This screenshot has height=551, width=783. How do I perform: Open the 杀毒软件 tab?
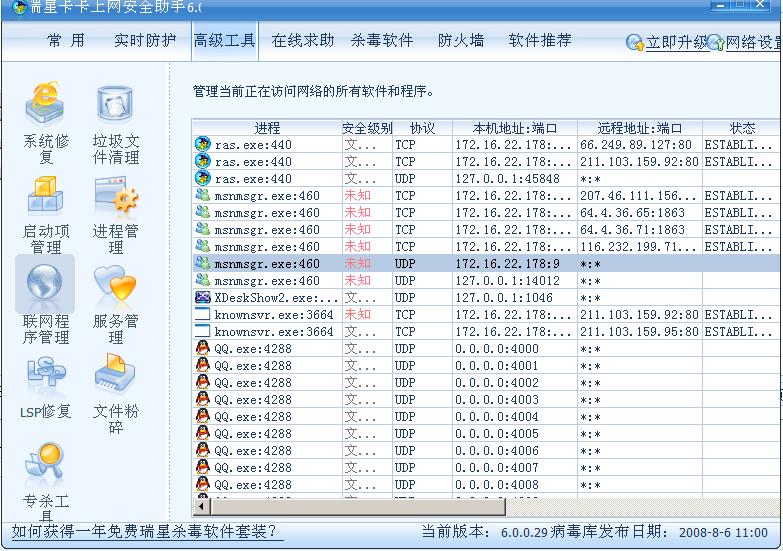coord(382,40)
